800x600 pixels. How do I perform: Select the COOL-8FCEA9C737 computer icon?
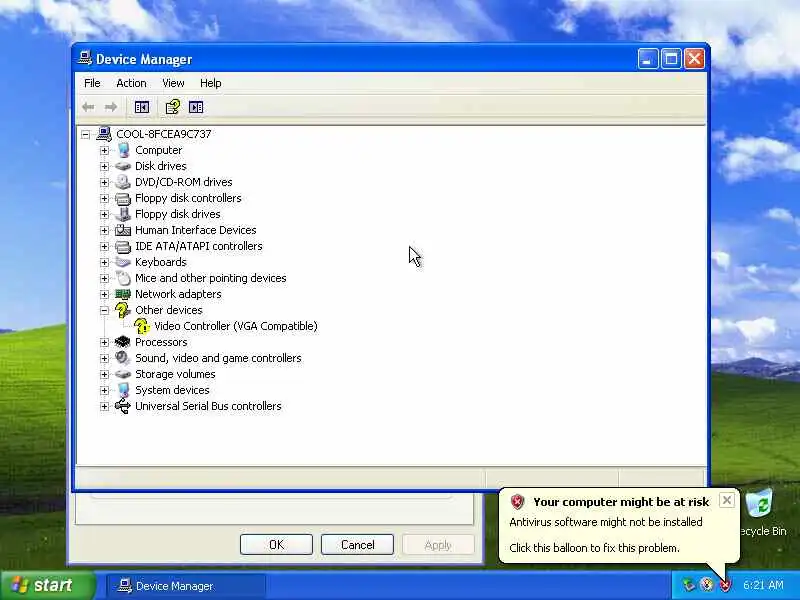tap(104, 134)
